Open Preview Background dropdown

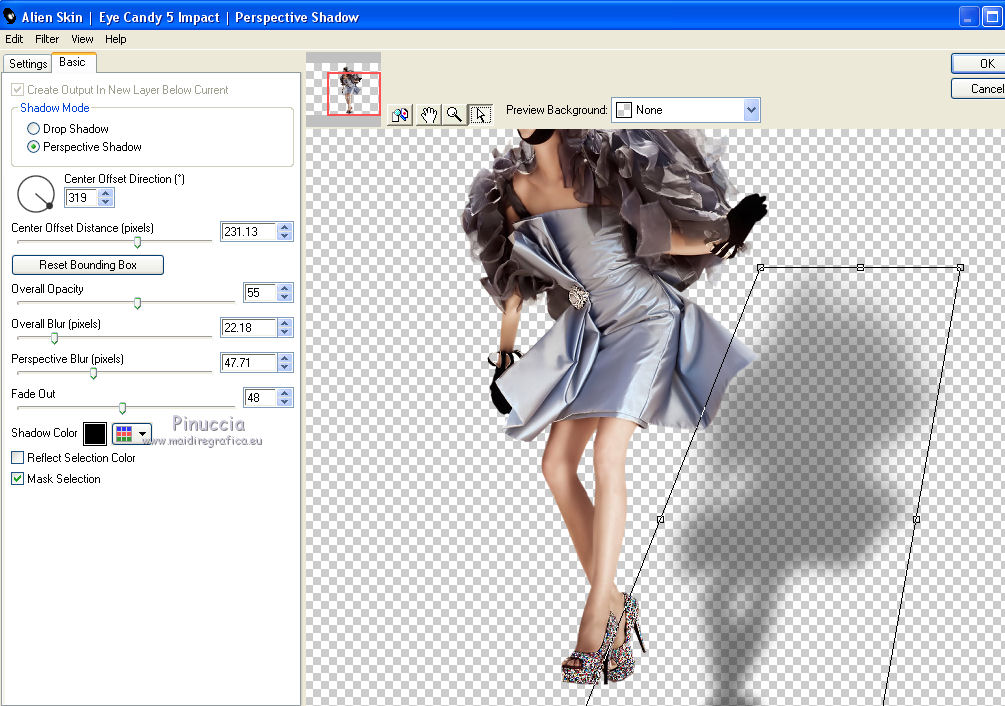tap(751, 110)
